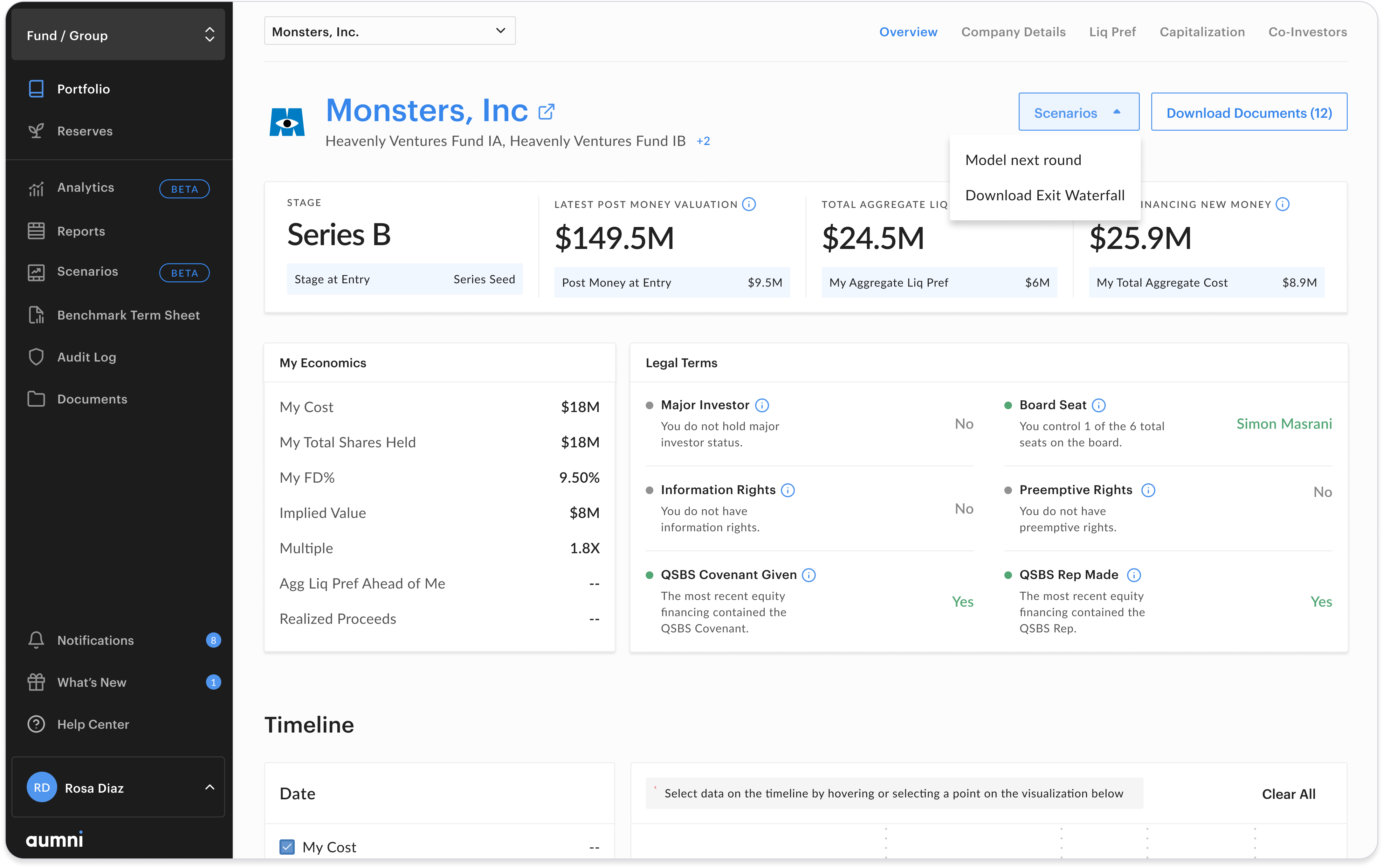Go to the Co-Investors tab
Screen dimensions: 1383x868
pyautogui.click(x=1307, y=32)
